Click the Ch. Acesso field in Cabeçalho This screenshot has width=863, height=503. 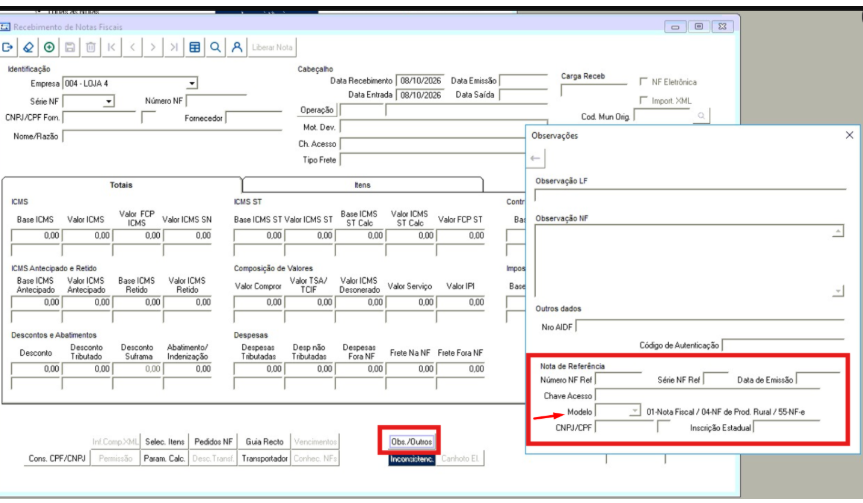coord(433,144)
